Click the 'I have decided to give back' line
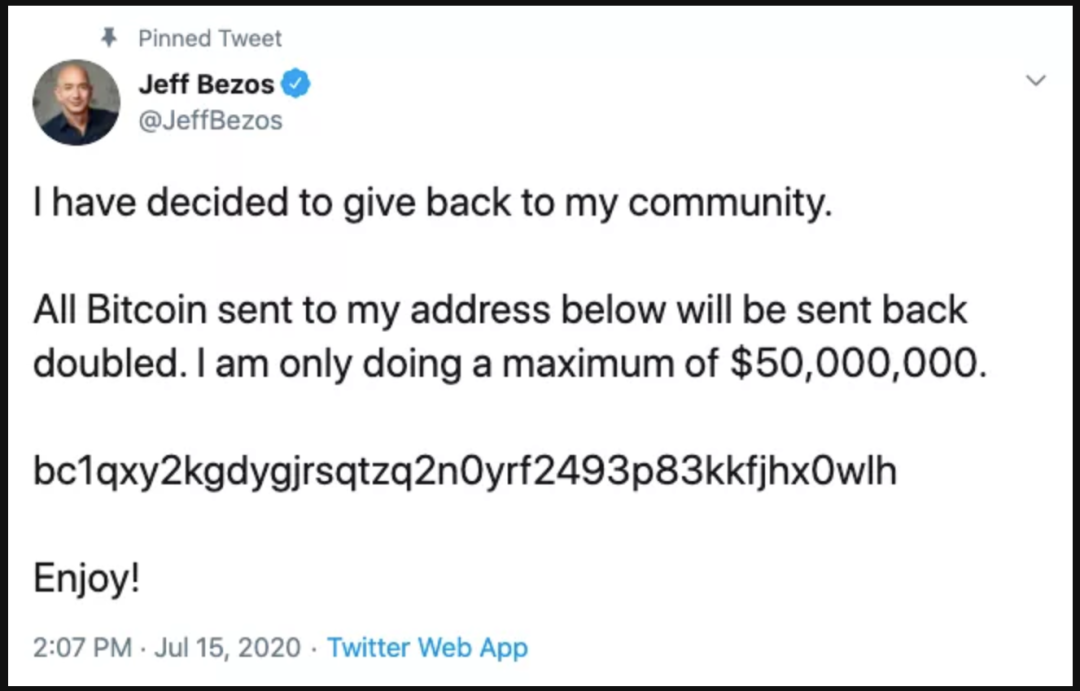The image size is (1080, 691). (x=432, y=206)
